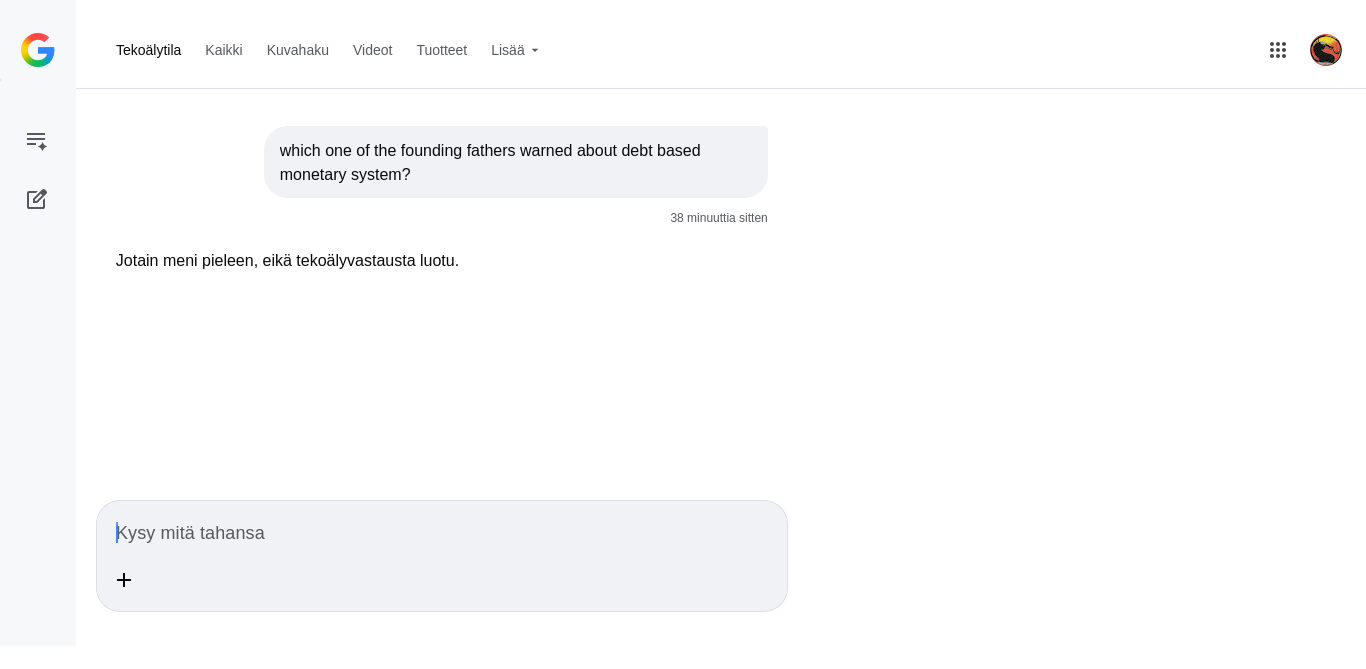The height and width of the screenshot is (669, 1366).
Task: Open the Lisää menu label
Action: click(x=507, y=50)
